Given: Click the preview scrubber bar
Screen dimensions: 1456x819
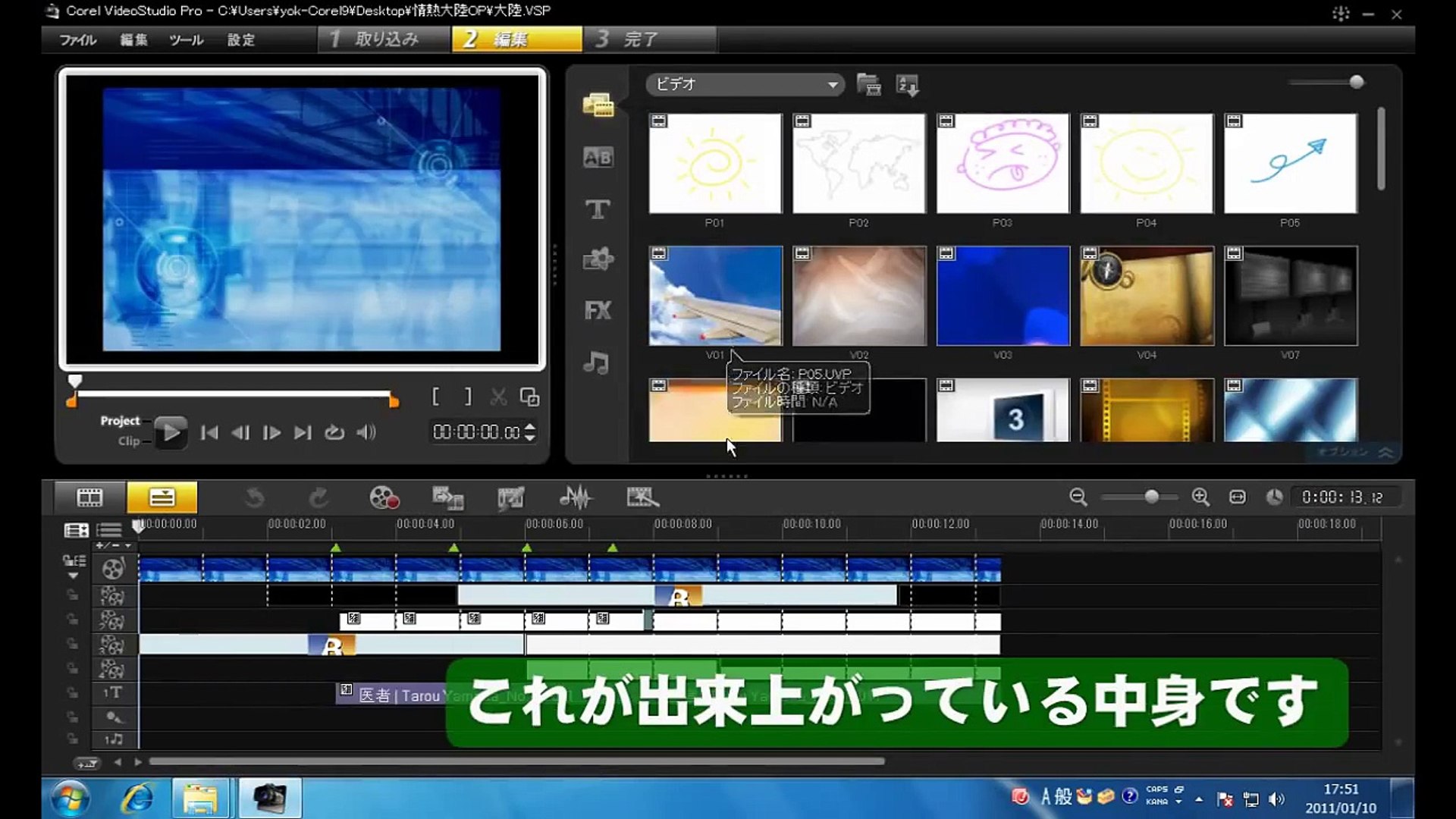Looking at the screenshot, I should (234, 394).
